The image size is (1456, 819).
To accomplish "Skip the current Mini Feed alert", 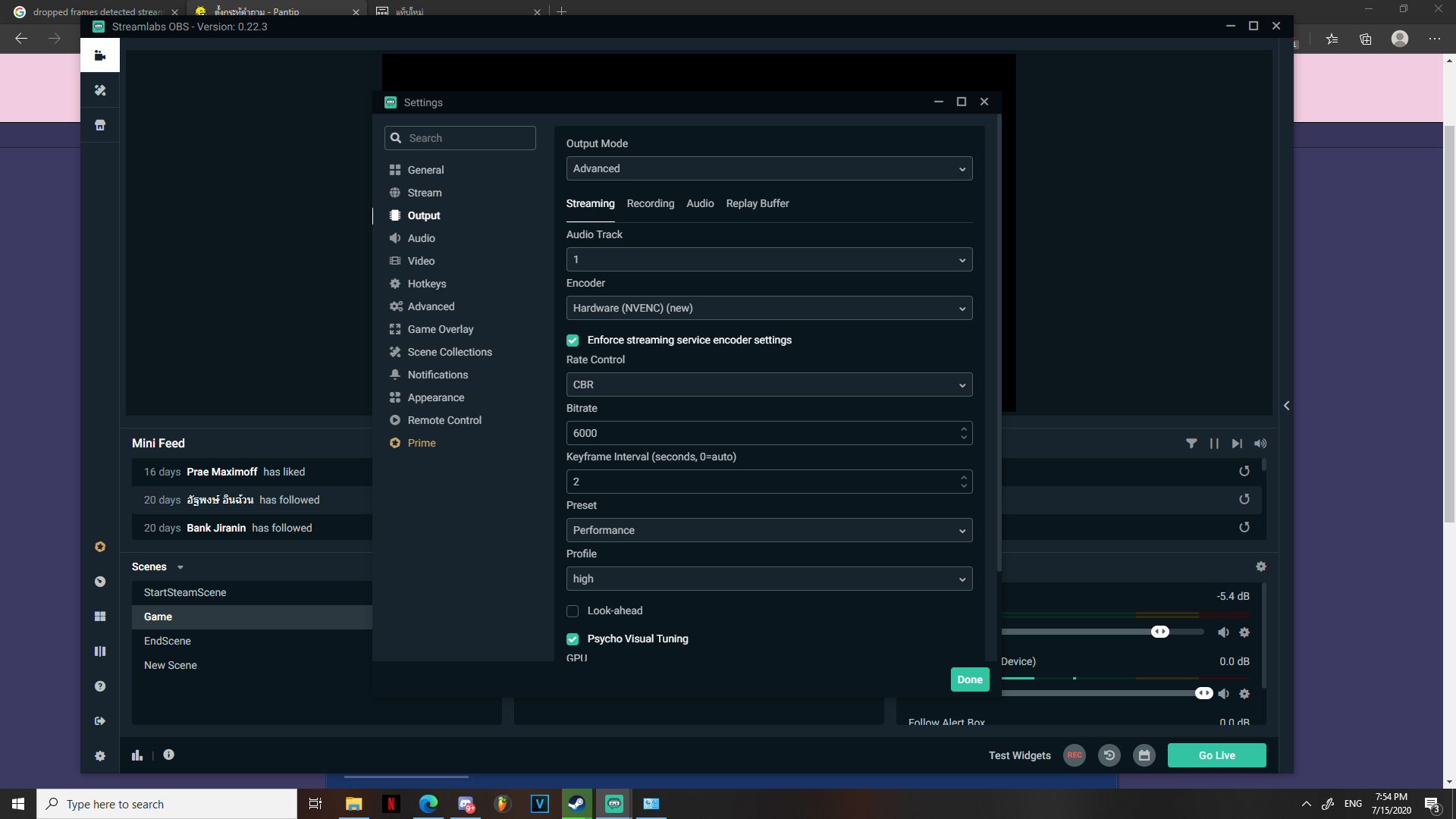I will (1237, 444).
